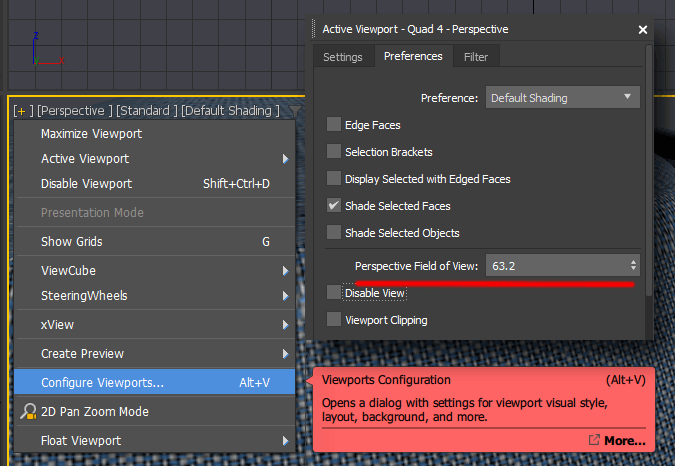Click the SteeringWheels menu item
675x466 pixels.
(x=155, y=296)
